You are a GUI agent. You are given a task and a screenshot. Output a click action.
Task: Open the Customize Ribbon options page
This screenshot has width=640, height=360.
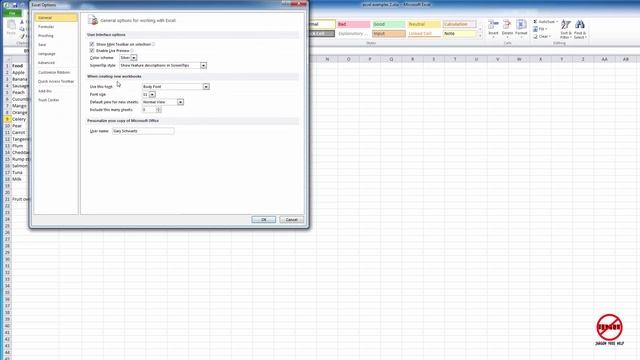point(56,72)
